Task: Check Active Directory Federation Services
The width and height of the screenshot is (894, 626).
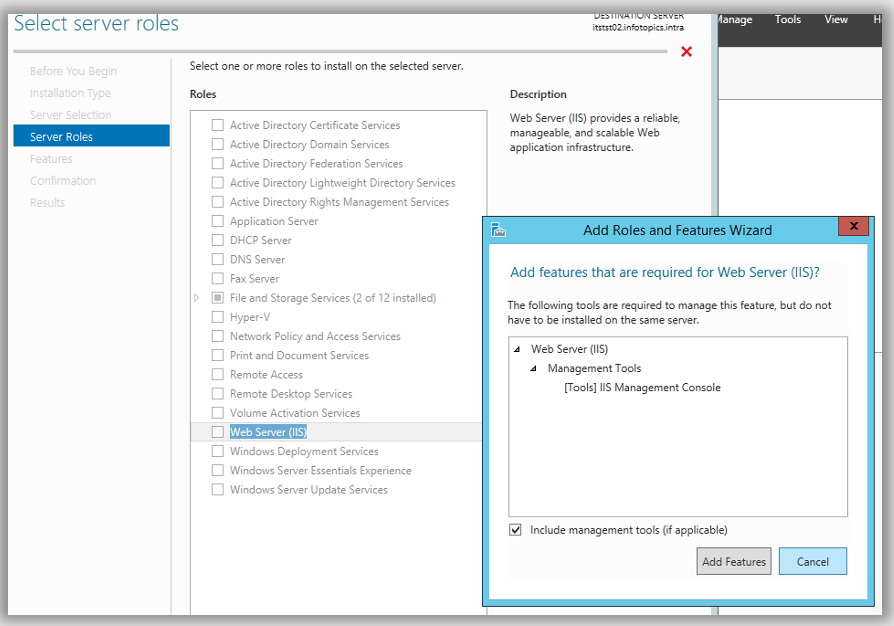Action: point(217,164)
